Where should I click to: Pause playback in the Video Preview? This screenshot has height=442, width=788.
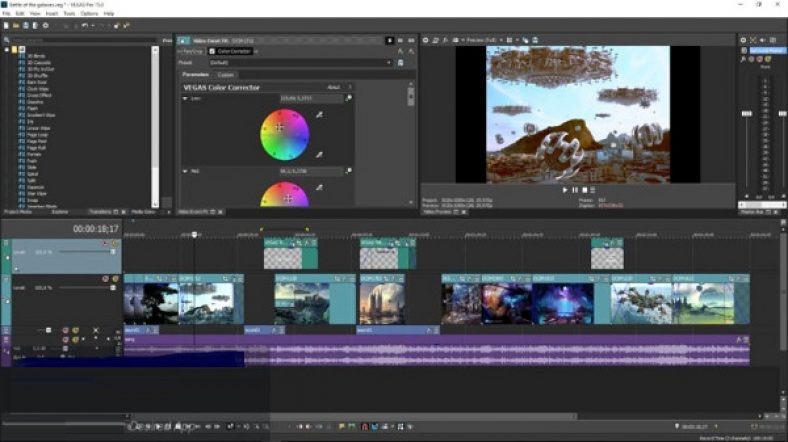(574, 189)
